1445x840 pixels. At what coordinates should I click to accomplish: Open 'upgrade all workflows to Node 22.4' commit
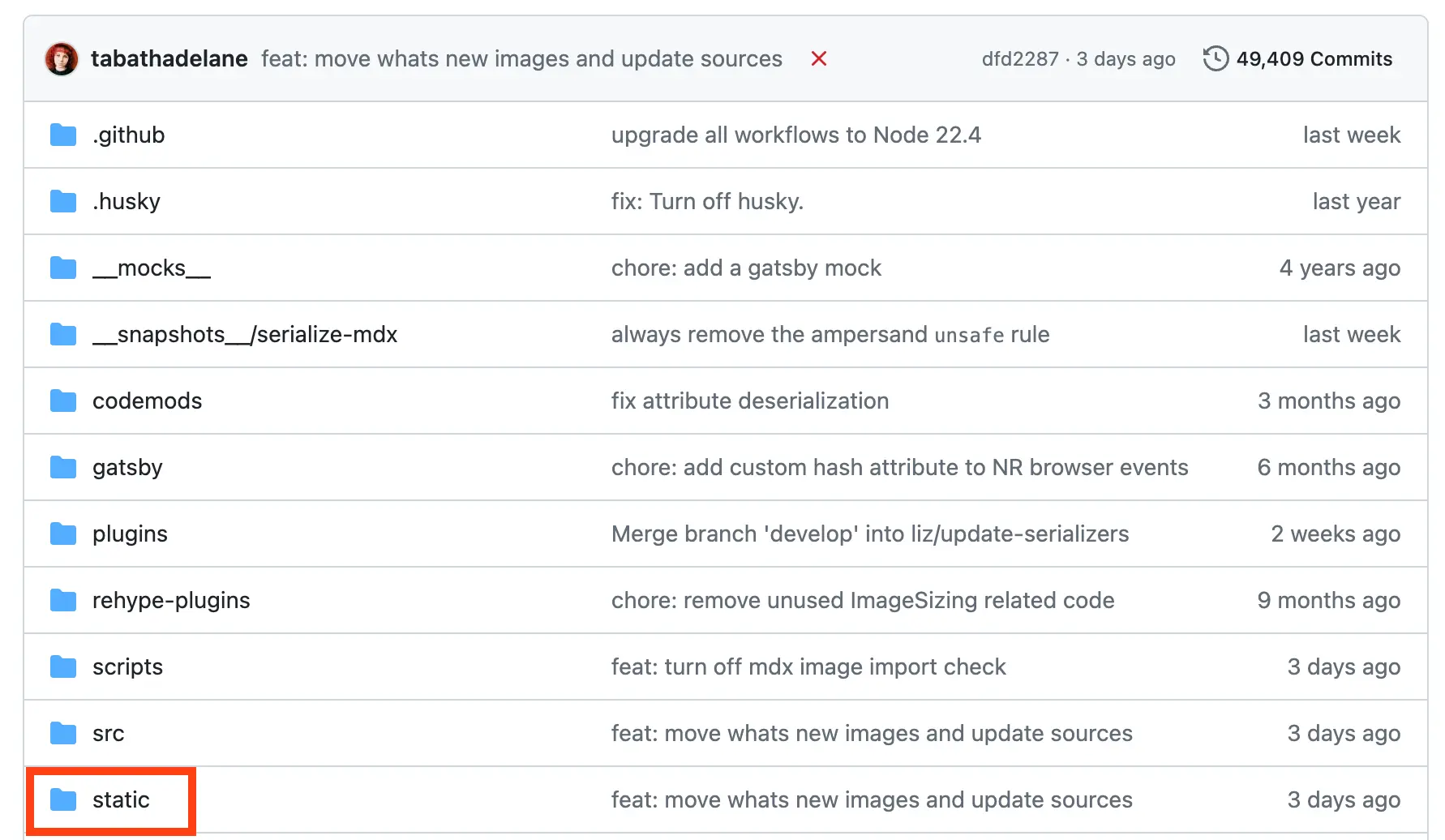pyautogui.click(x=795, y=135)
